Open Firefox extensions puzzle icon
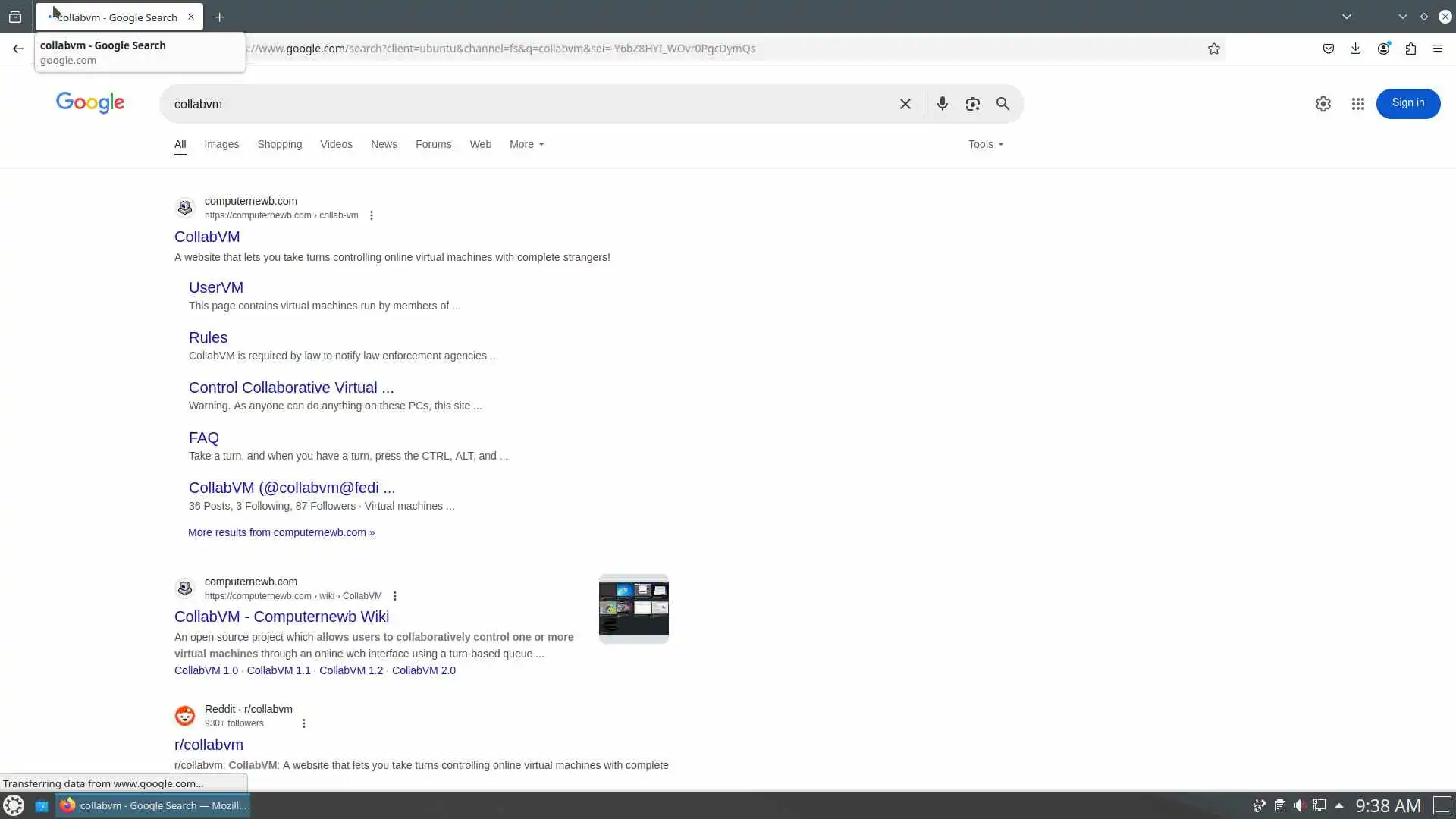 click(1410, 49)
